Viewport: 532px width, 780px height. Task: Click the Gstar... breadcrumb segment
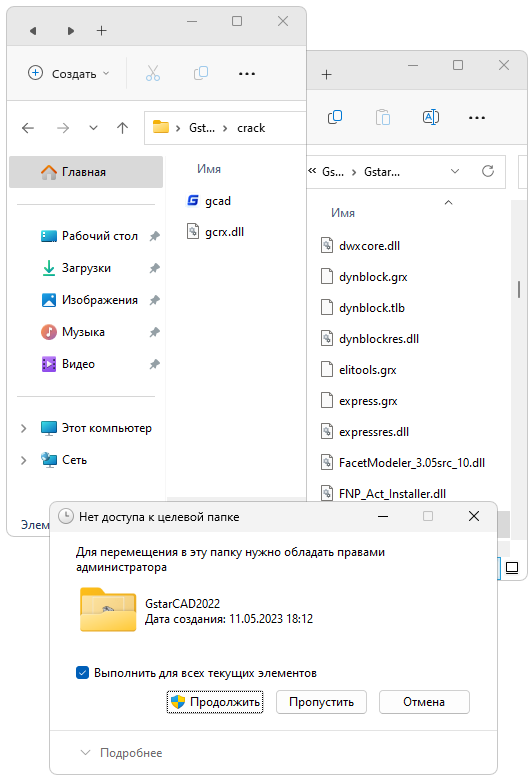[x=382, y=172]
